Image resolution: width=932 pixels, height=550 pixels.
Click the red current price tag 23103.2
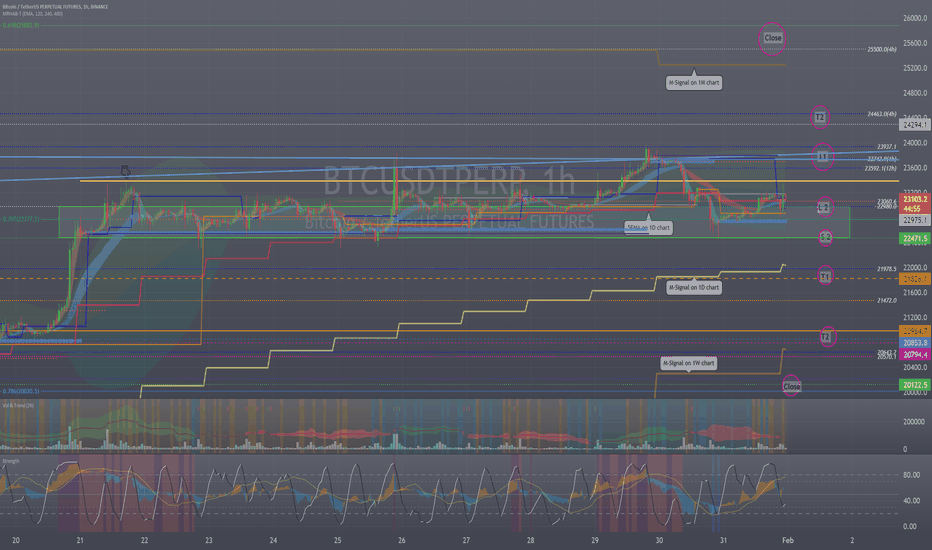(916, 199)
